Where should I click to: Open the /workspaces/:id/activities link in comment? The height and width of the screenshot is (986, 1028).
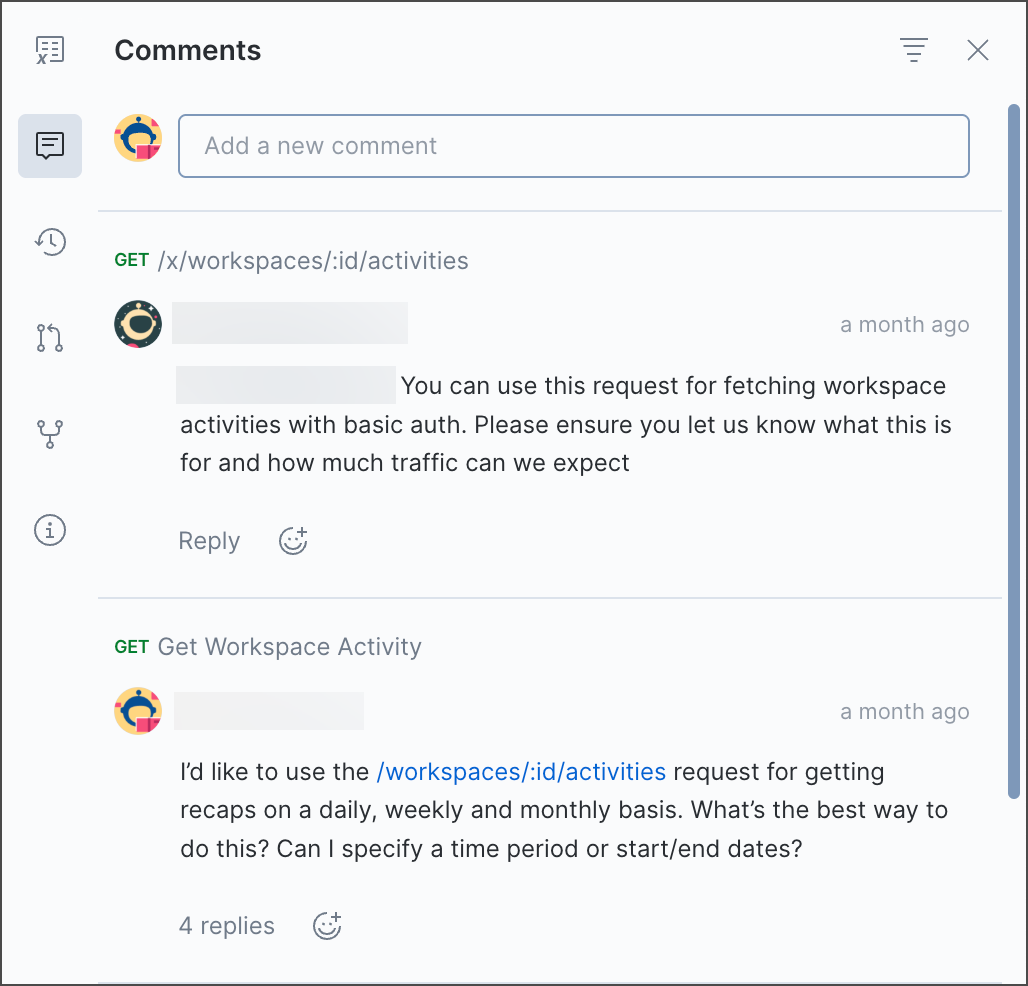coord(521,772)
